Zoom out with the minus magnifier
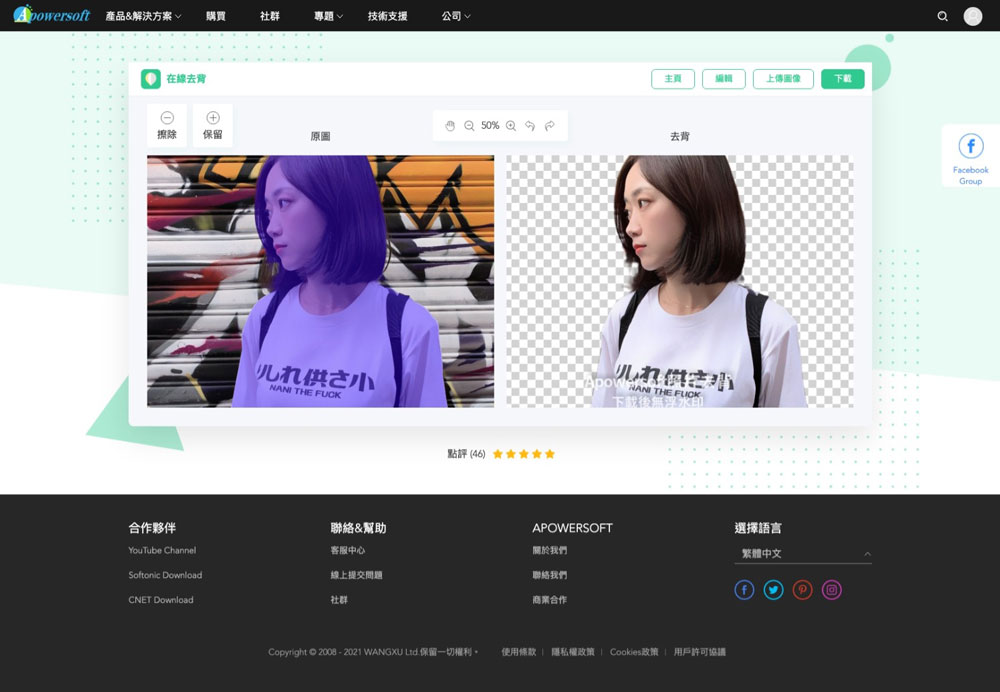This screenshot has height=692, width=1000. pos(469,126)
